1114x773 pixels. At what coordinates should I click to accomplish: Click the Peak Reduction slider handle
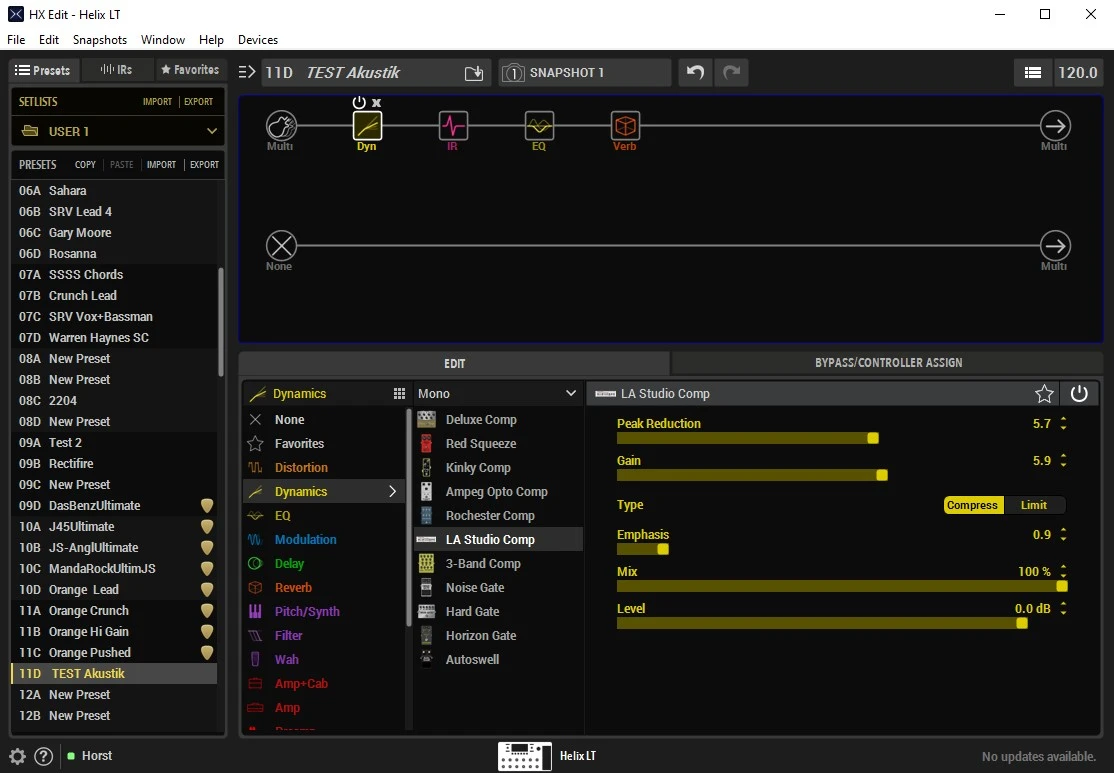pyautogui.click(x=873, y=438)
